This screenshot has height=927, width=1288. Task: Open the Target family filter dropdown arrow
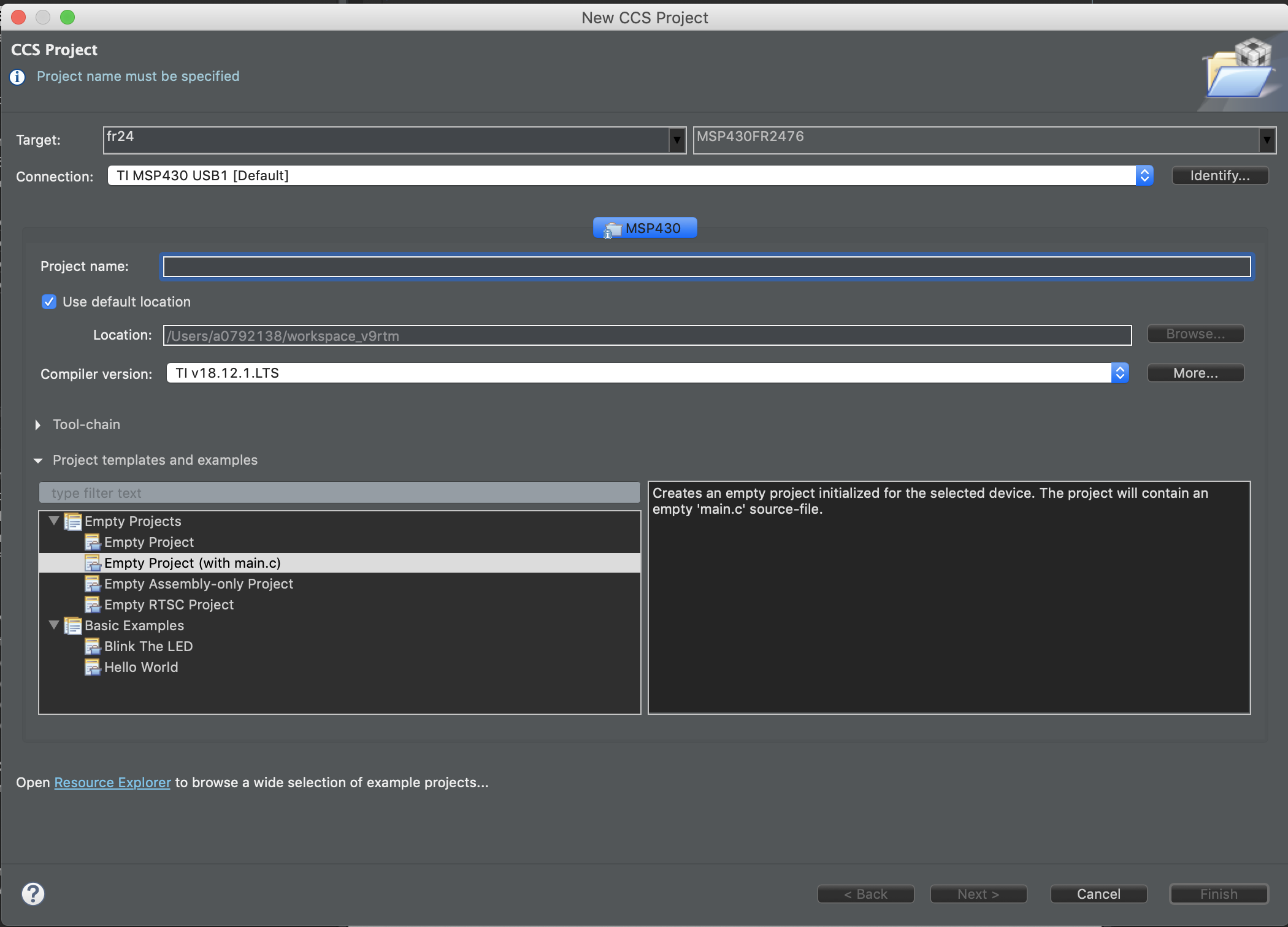click(x=677, y=140)
